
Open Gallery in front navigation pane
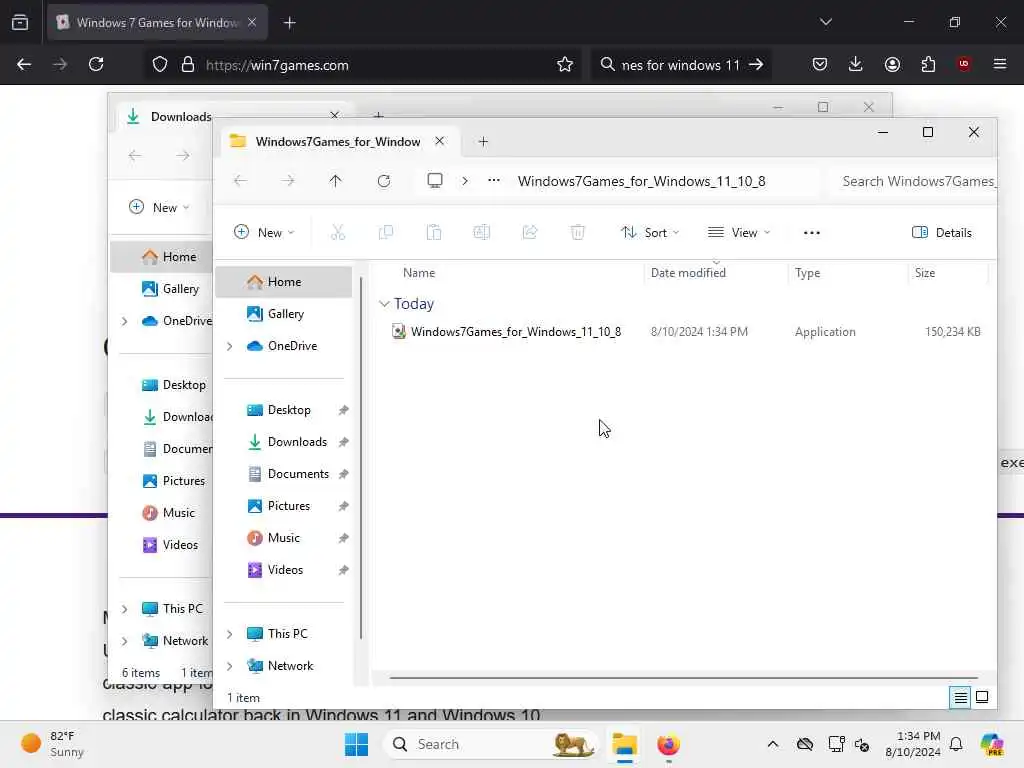pos(283,314)
